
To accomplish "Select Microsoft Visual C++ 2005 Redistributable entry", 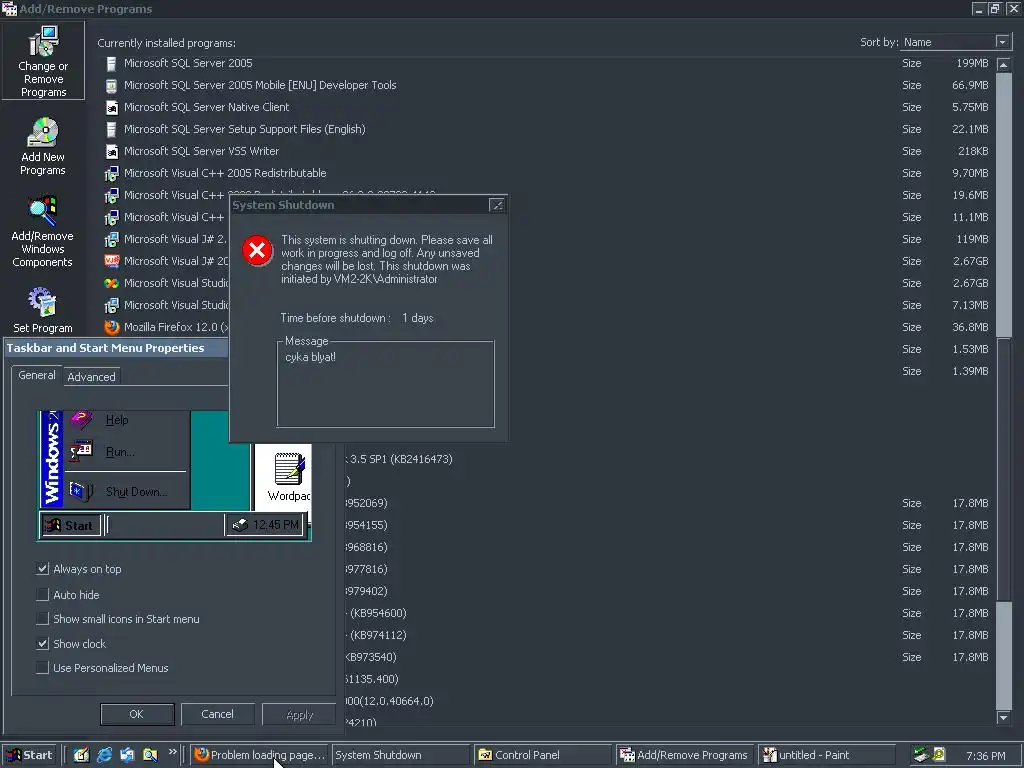I will (225, 173).
